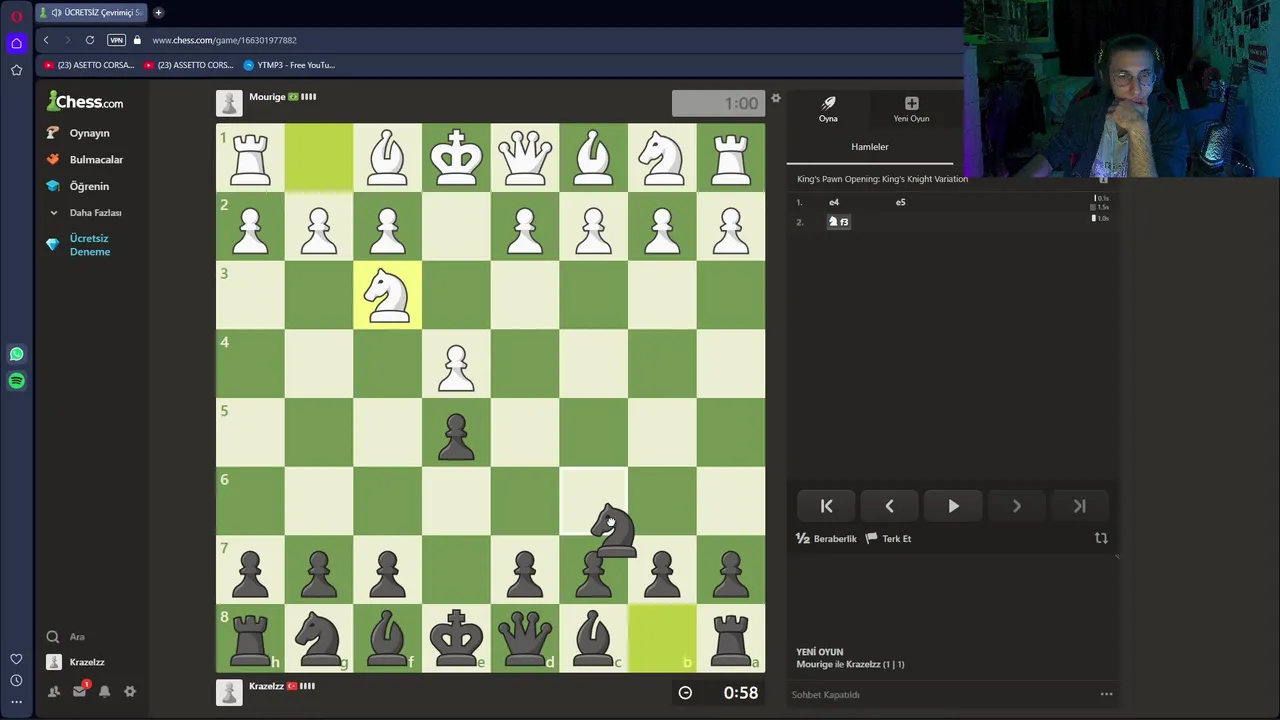This screenshot has width=1280, height=720.
Task: Offer a draw with Beraberlik
Action: pos(826,538)
